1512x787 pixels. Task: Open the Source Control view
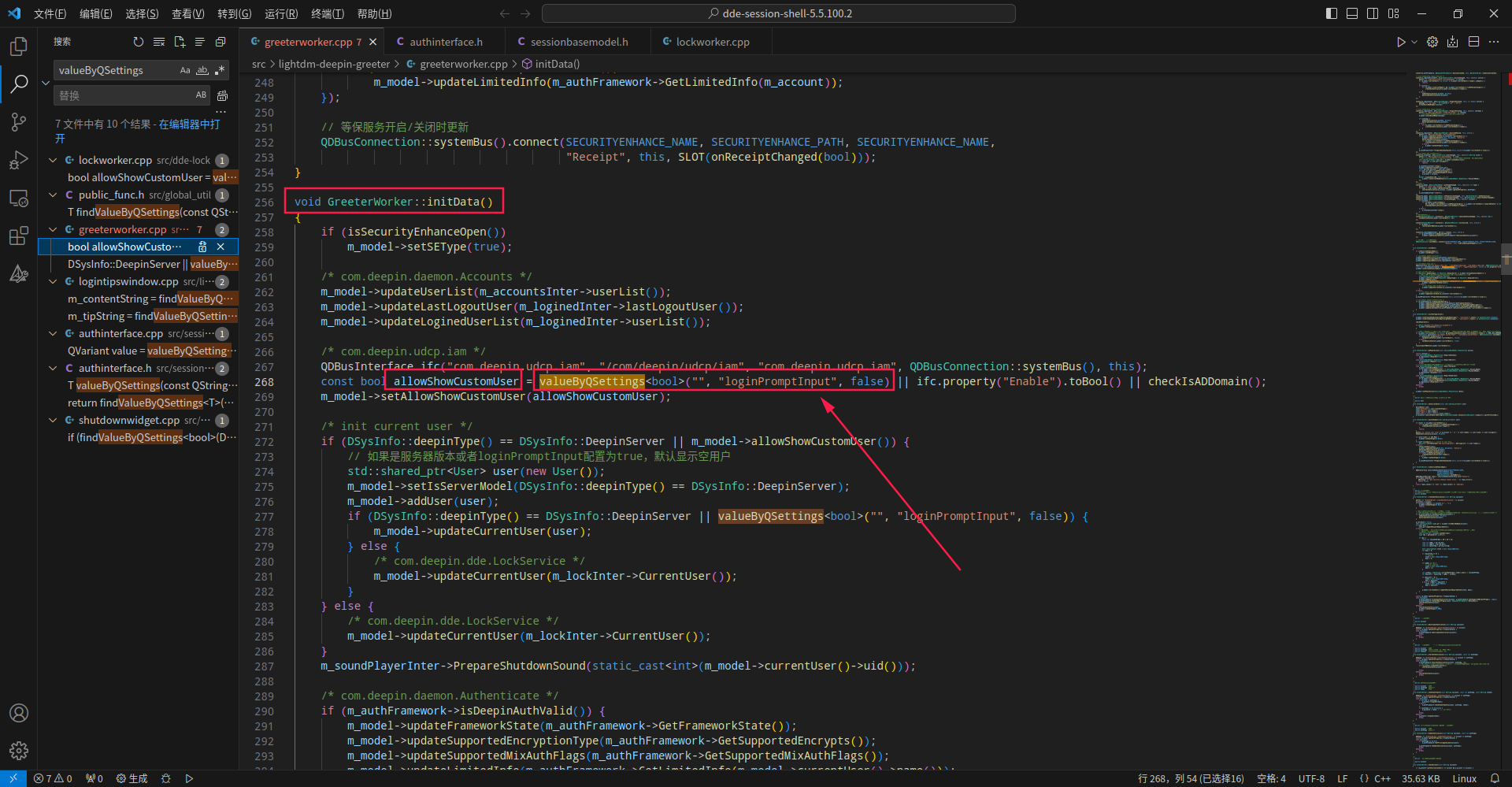tap(19, 122)
